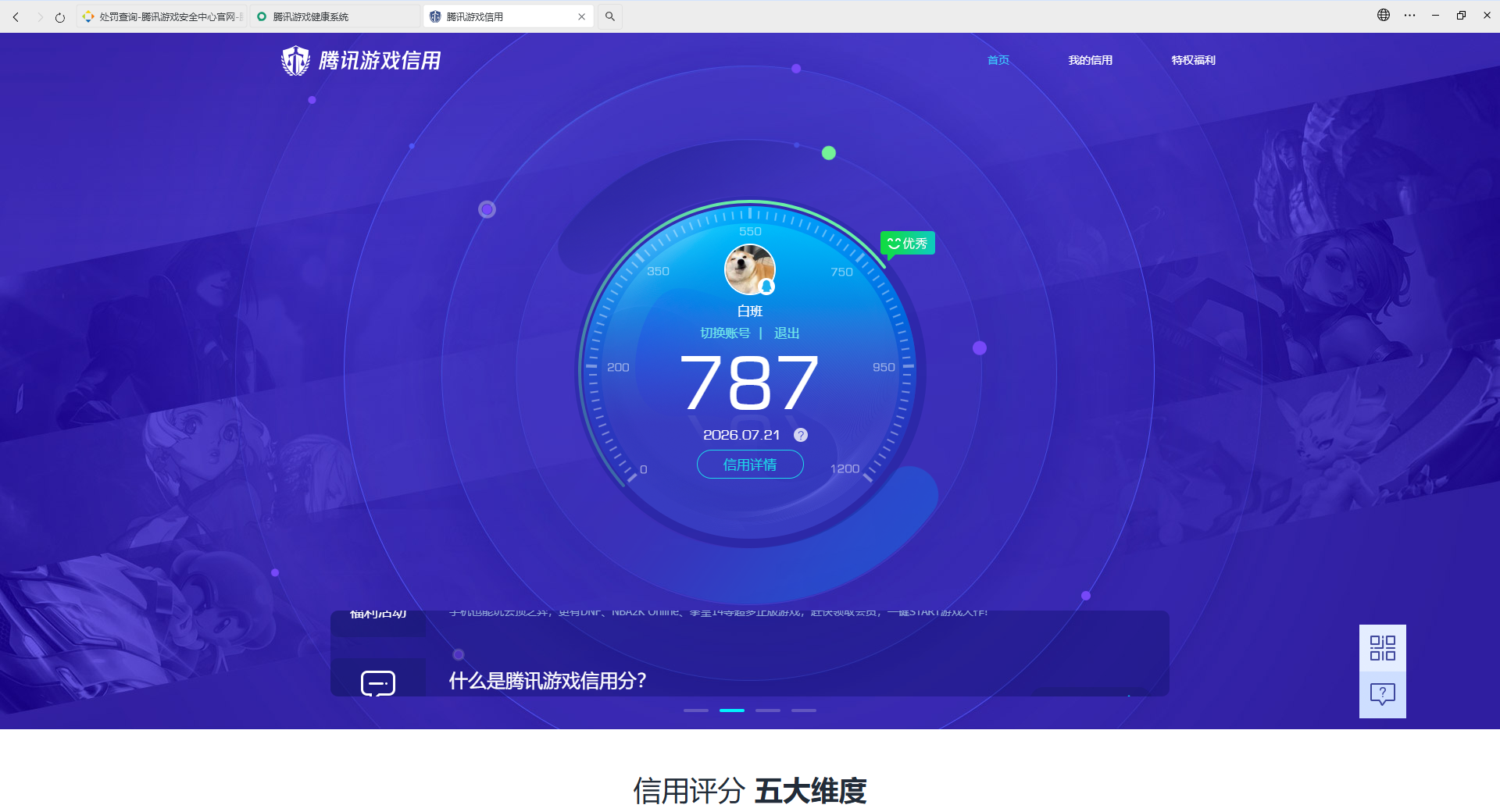
Task: Click the date 2026.07.21
Action: click(741, 435)
